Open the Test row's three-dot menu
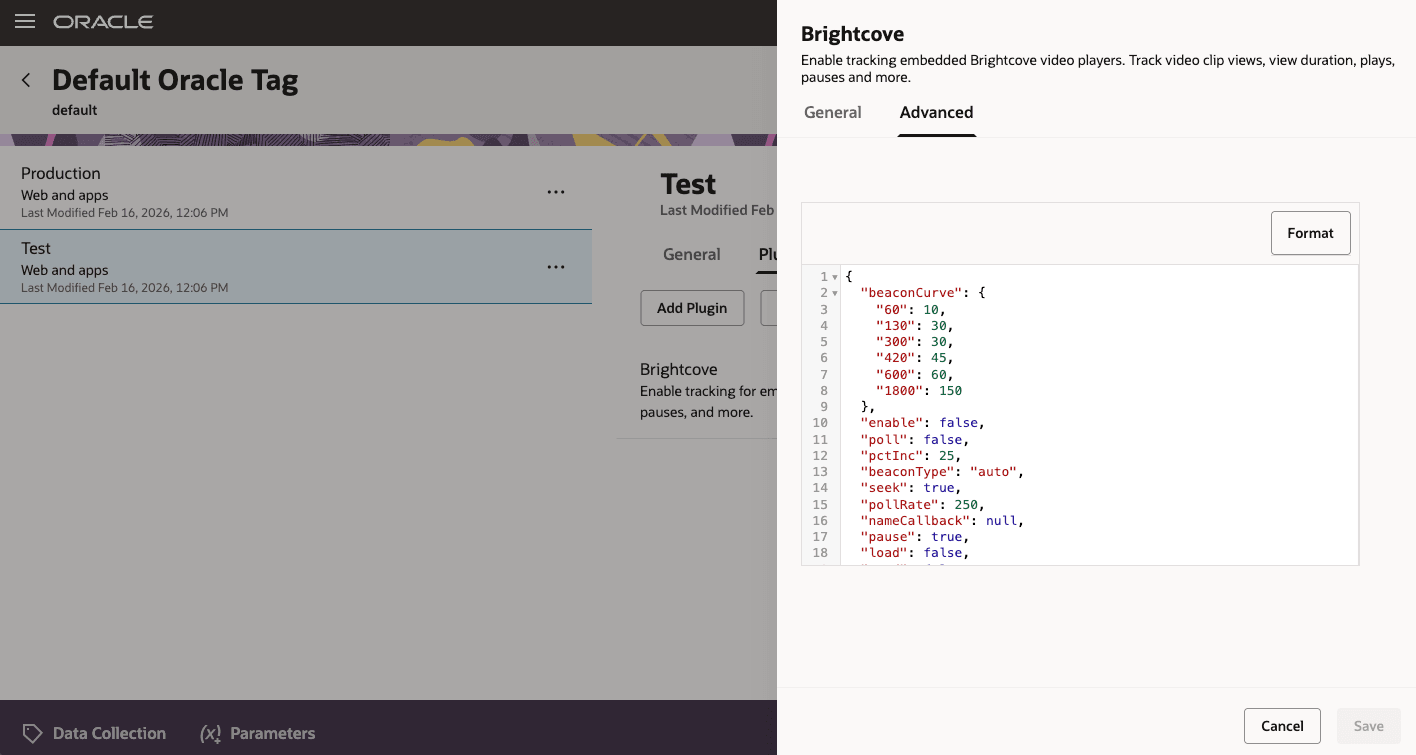Screen dimensions: 1416x755 [556, 267]
